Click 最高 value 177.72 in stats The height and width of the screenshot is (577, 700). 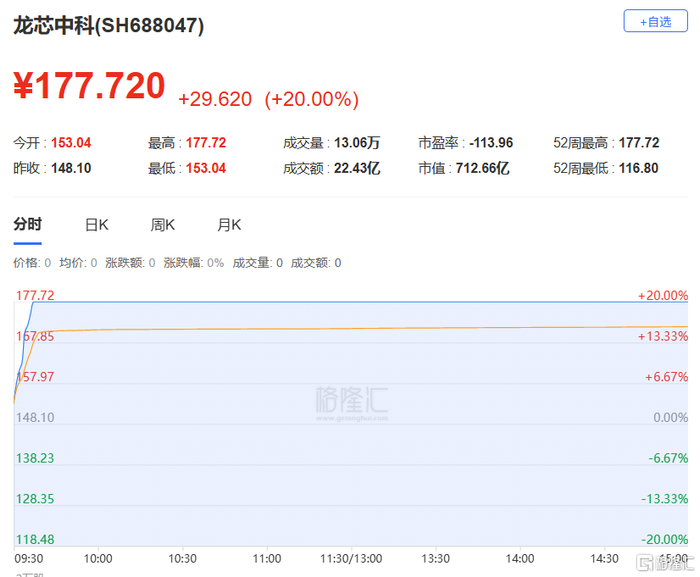tap(206, 143)
